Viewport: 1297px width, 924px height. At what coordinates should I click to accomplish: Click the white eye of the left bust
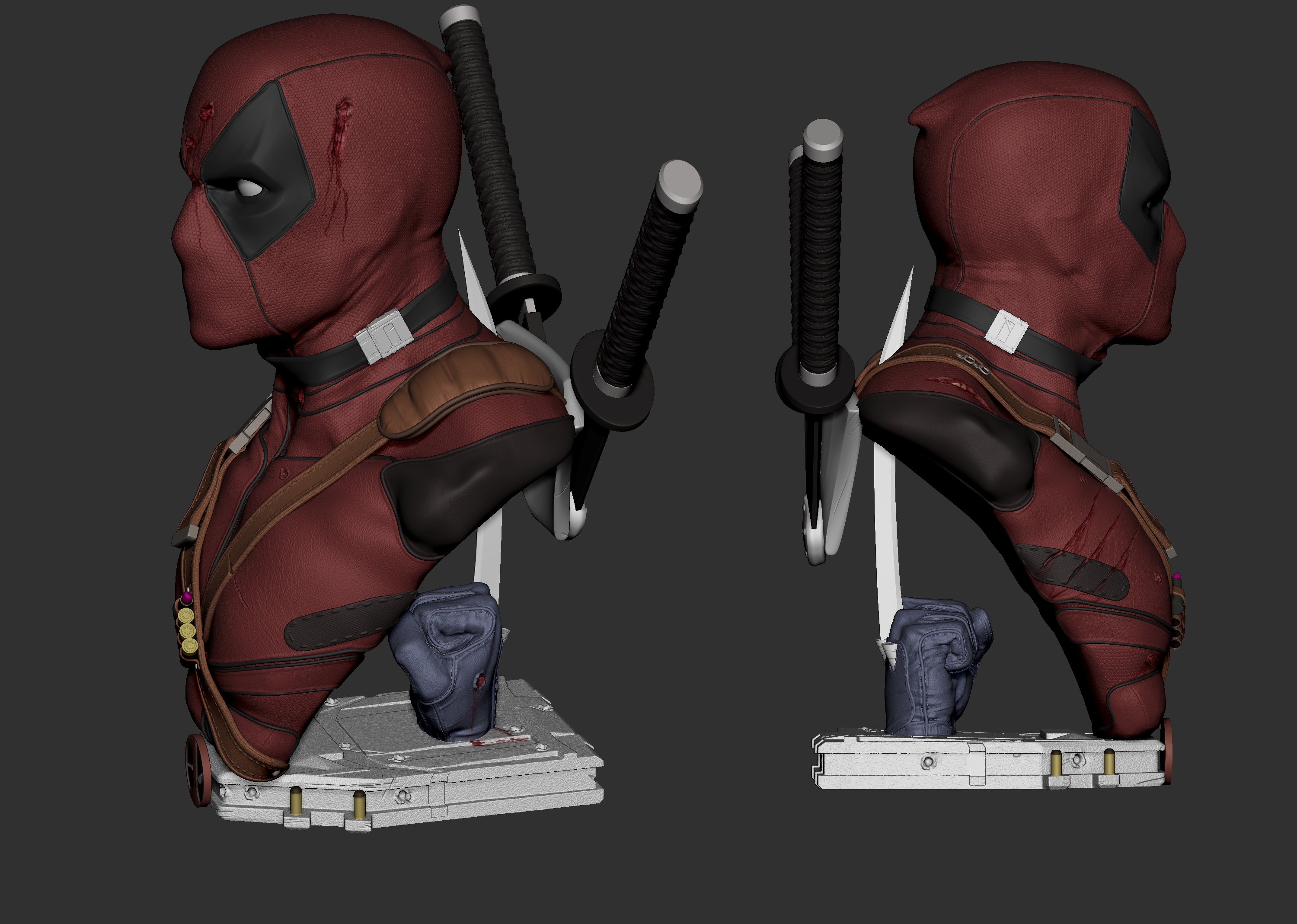point(250,189)
